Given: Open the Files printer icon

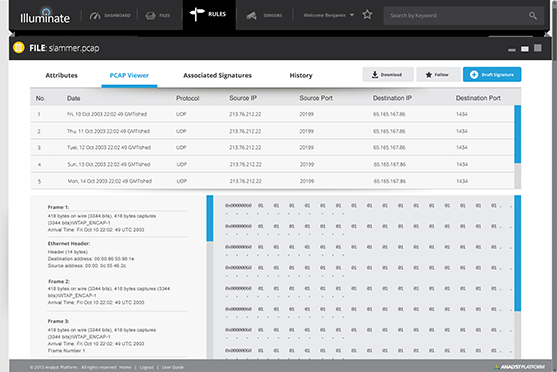Looking at the screenshot, I should pos(151,16).
